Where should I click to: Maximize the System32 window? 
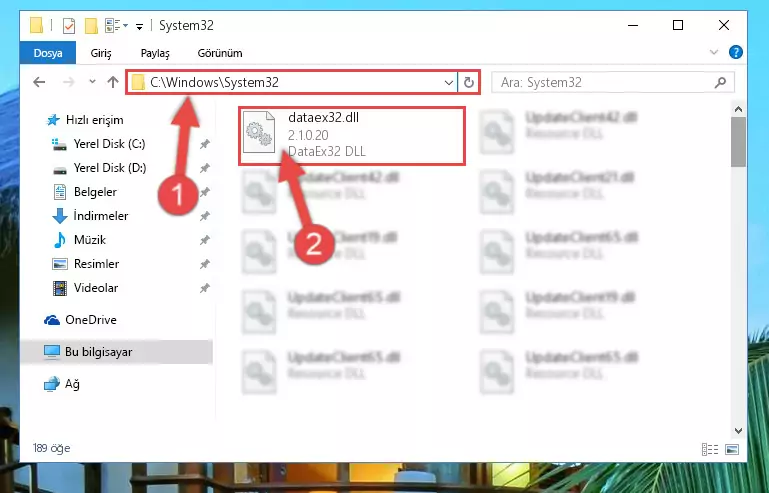pos(678,25)
